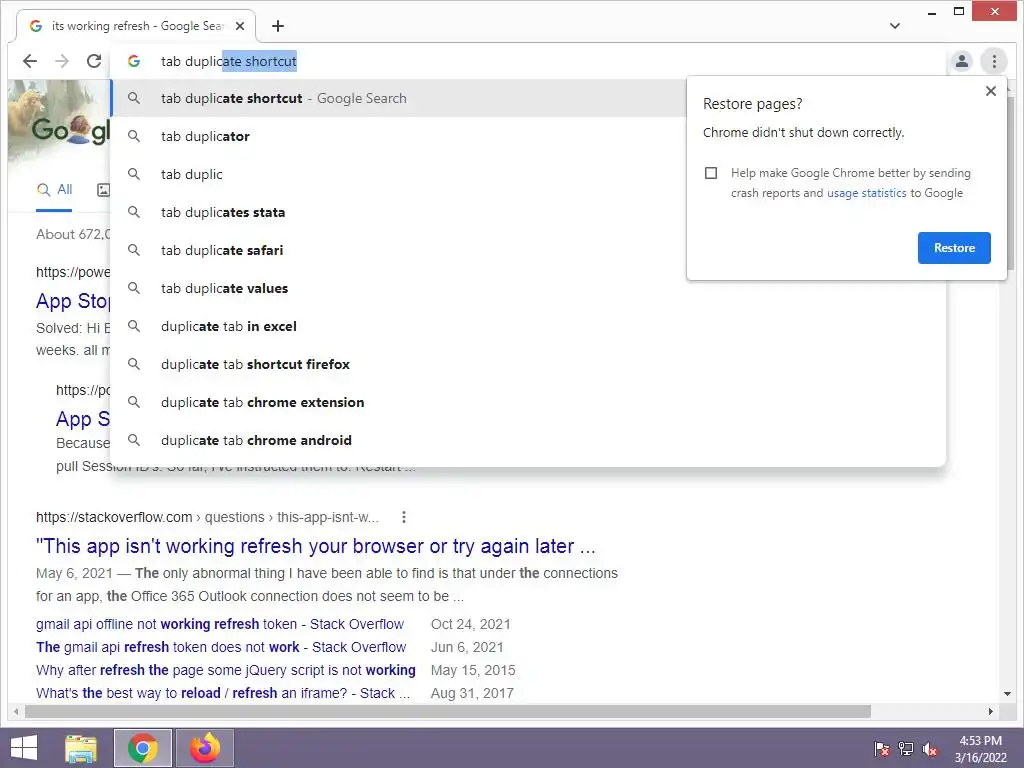Click the taskbar clock 4:53 PM
The width and height of the screenshot is (1024, 768).
coord(980,749)
